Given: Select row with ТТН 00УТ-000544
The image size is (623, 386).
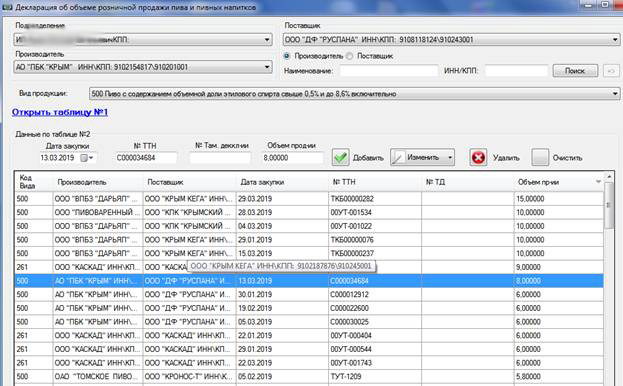Looking at the screenshot, I should (309, 349).
